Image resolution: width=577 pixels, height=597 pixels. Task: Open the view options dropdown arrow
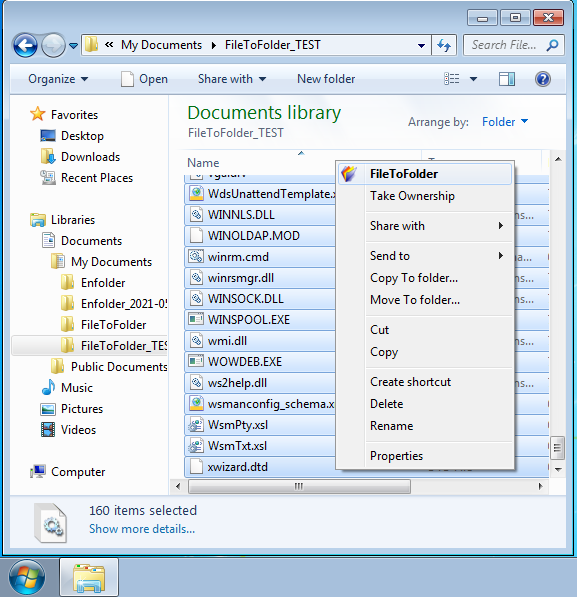(x=473, y=79)
